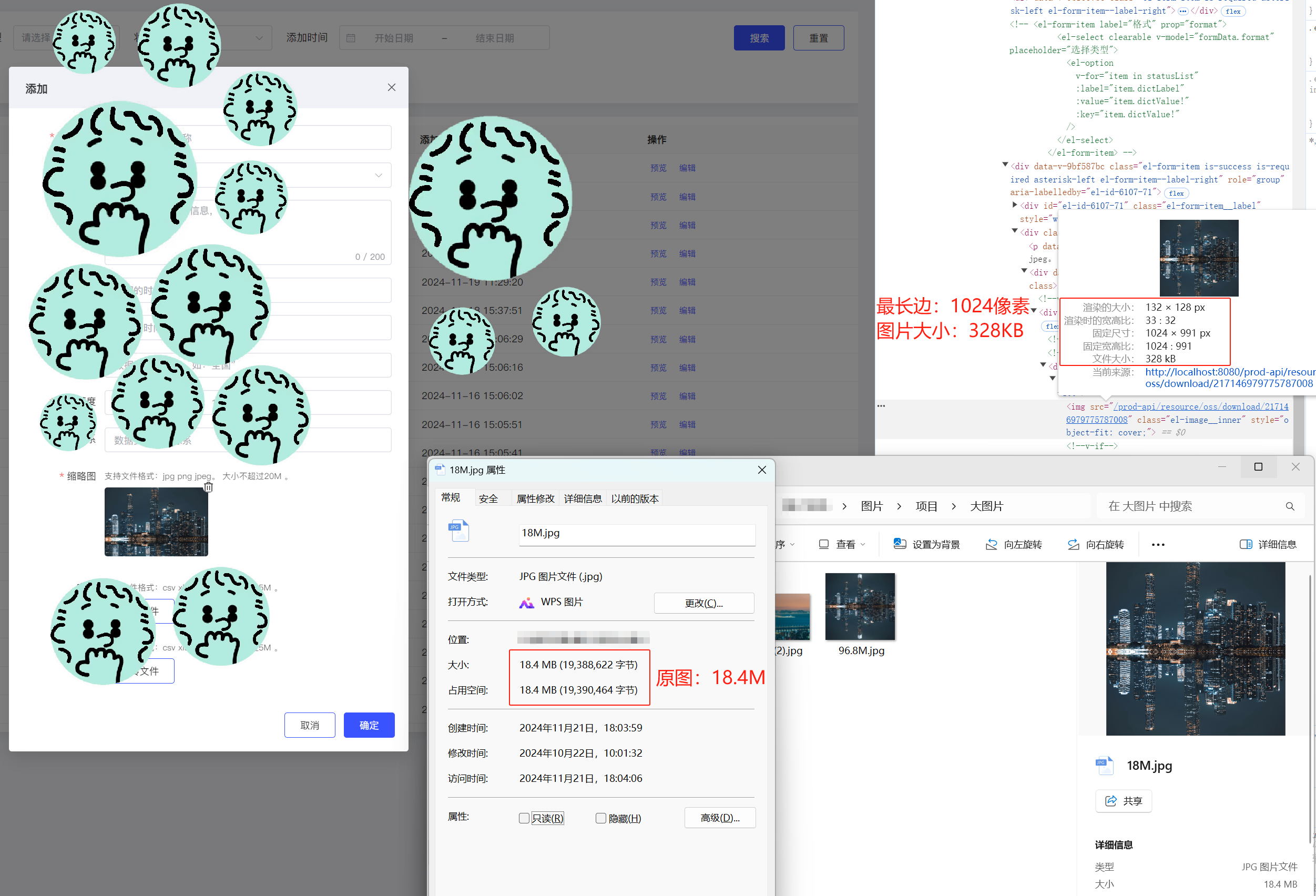The image size is (1316, 896).
Task: Click the rotate left icon
Action: click(992, 544)
